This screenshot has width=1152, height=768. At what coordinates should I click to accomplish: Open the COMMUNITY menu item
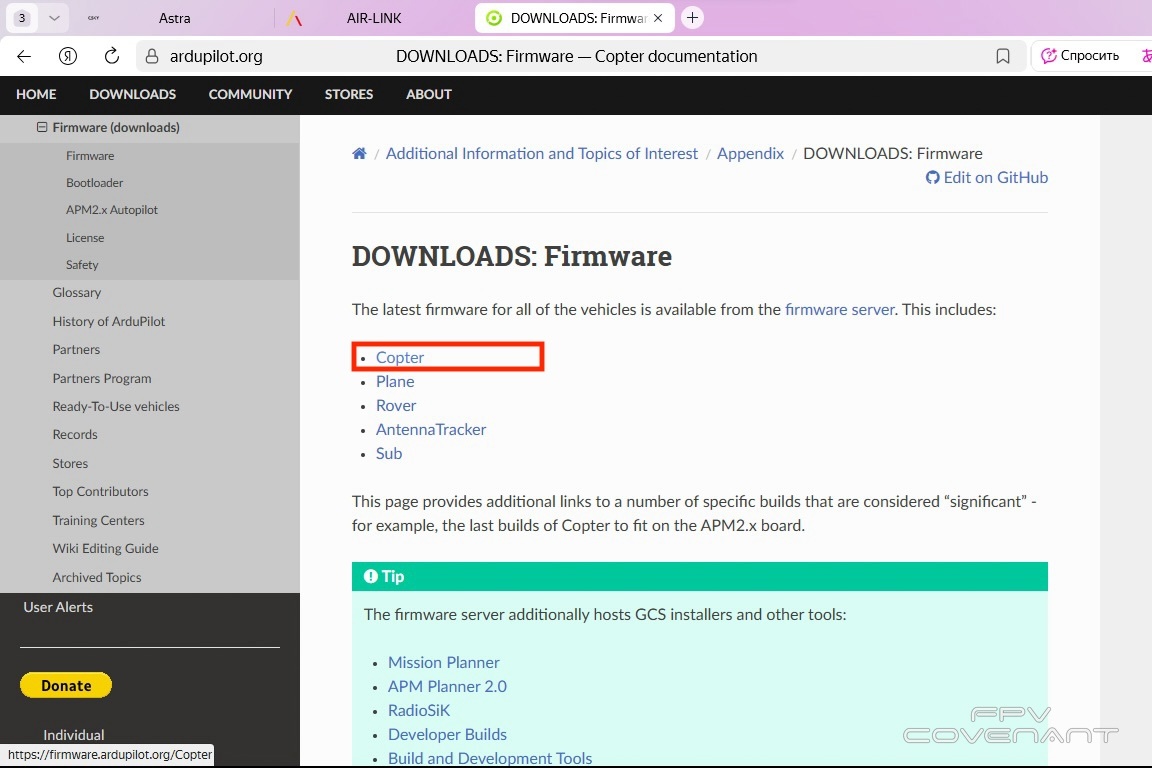pos(250,94)
